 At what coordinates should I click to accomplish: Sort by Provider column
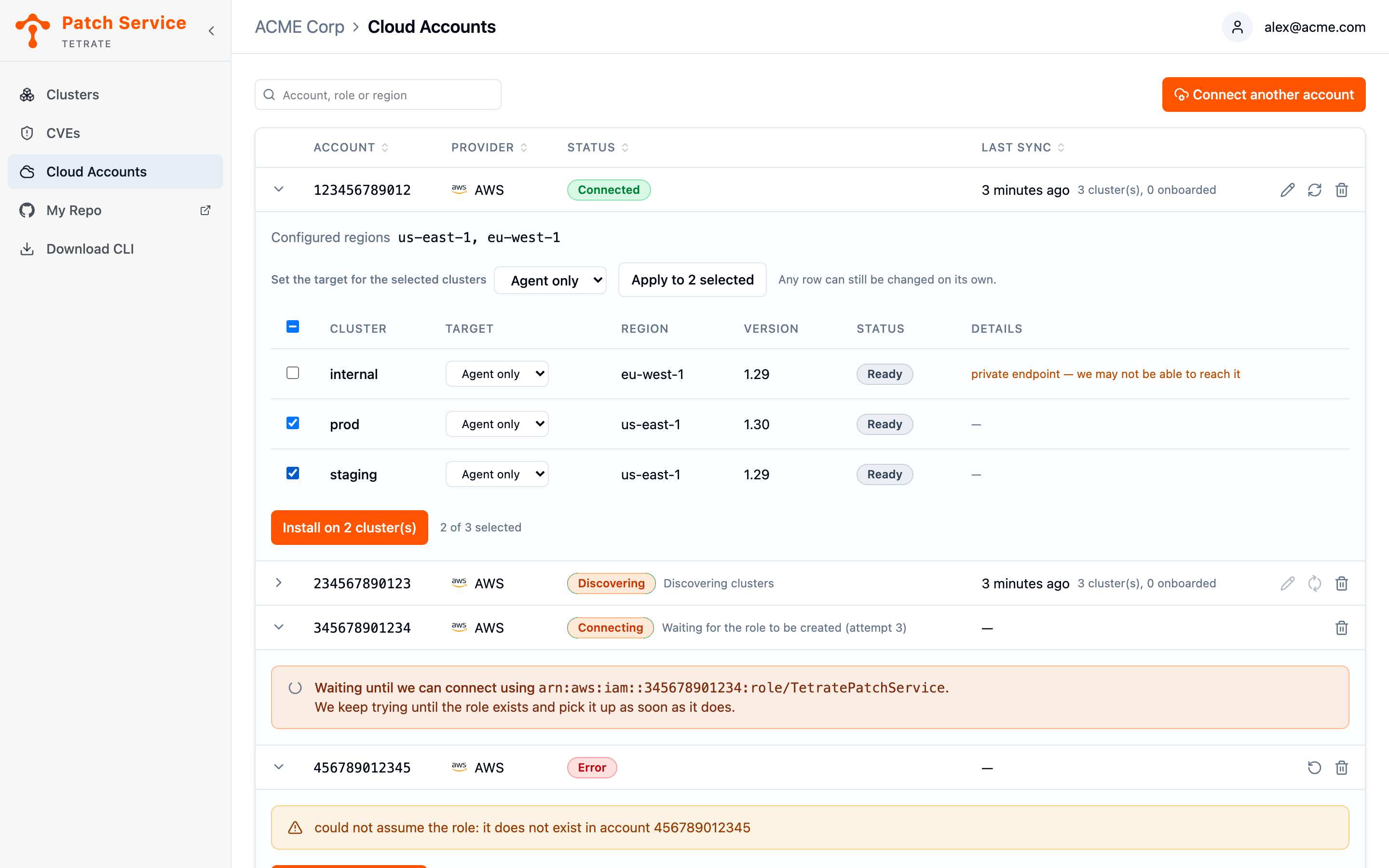489,148
